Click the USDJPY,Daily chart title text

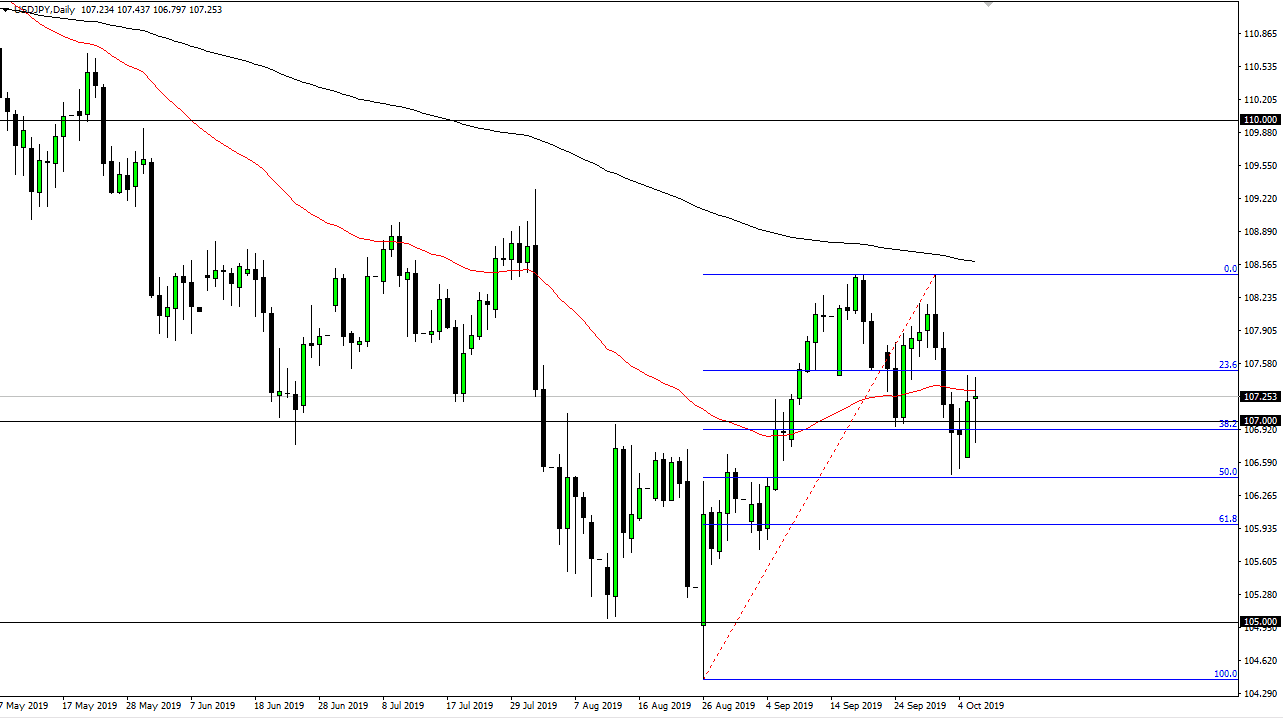point(44,8)
